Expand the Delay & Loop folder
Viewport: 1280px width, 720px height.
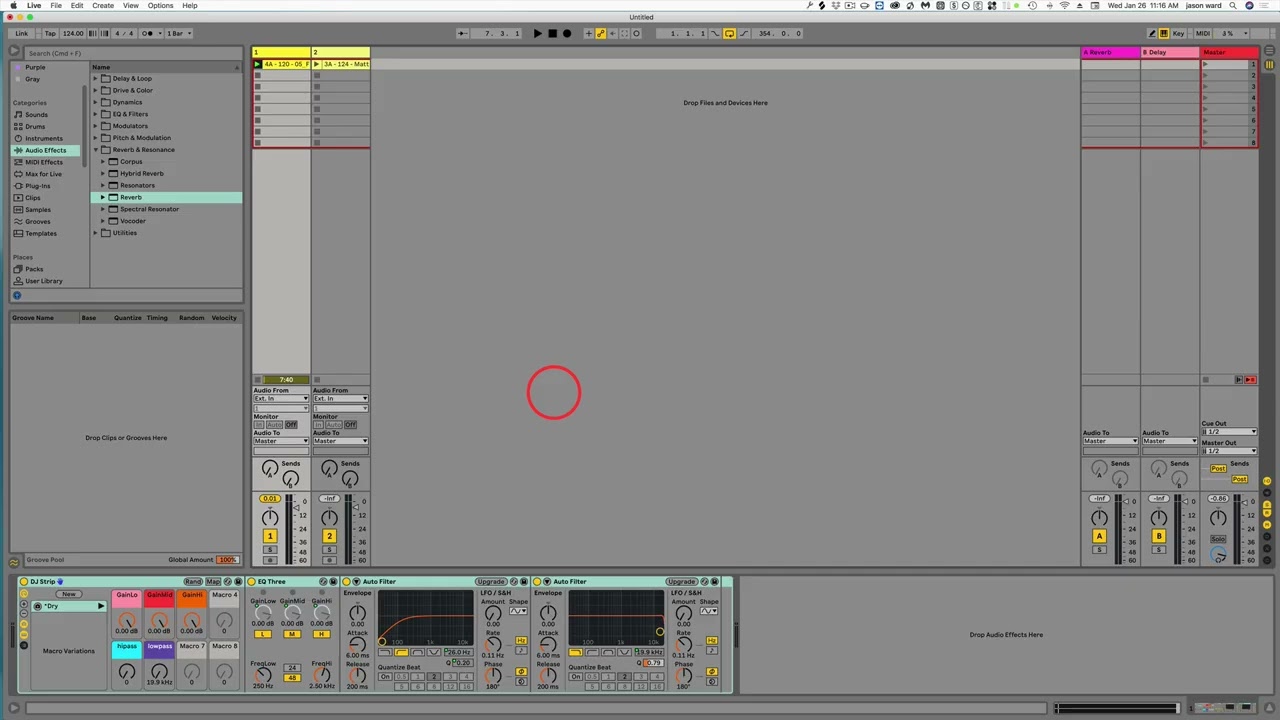pos(96,78)
